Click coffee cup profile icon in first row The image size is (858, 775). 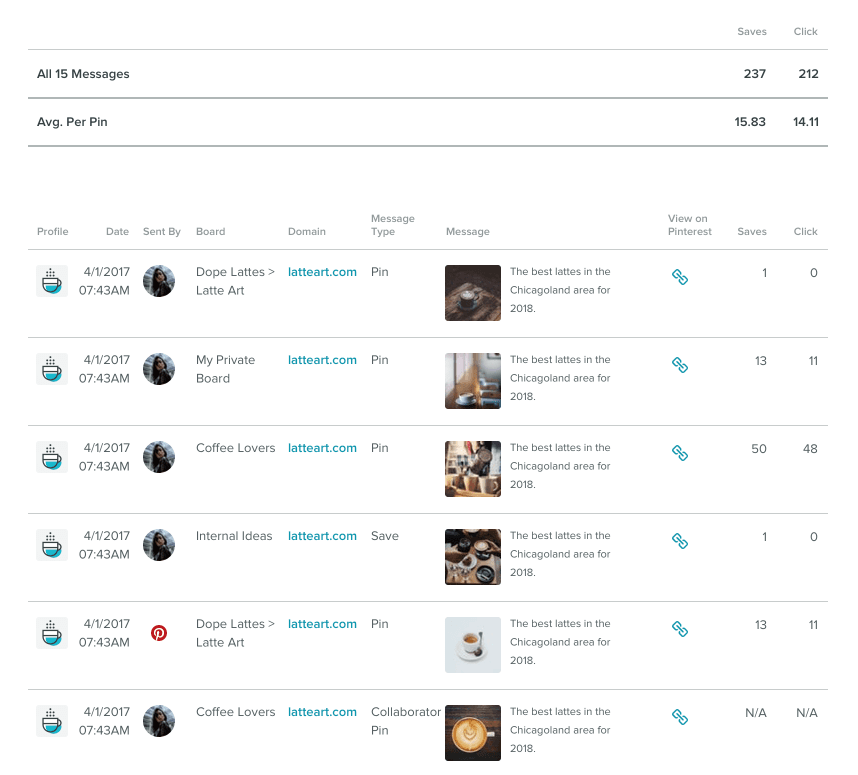click(52, 281)
